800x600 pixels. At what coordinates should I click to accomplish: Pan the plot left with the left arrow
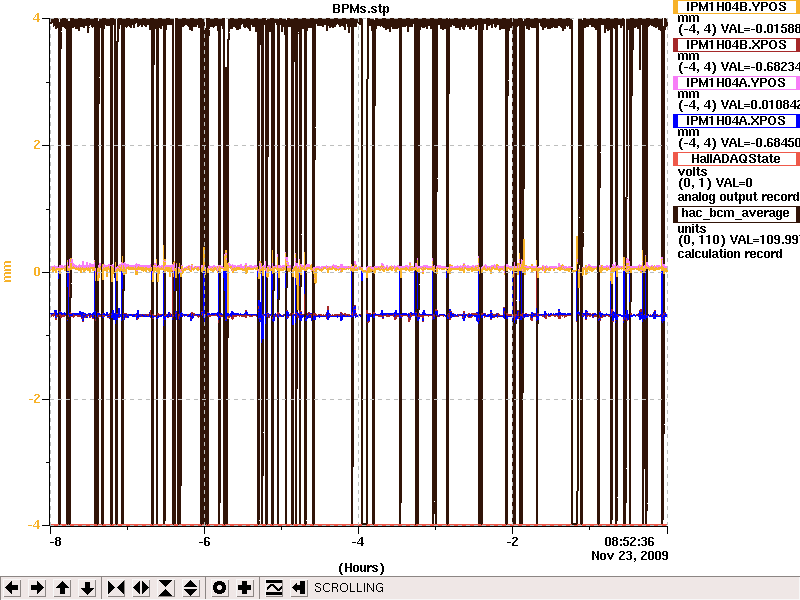(x=12, y=588)
